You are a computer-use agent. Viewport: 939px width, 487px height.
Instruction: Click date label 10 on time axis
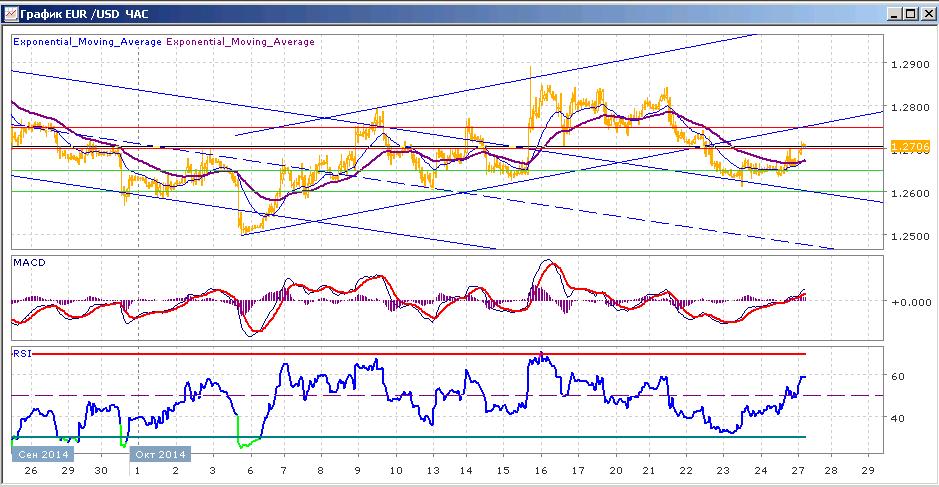396,471
